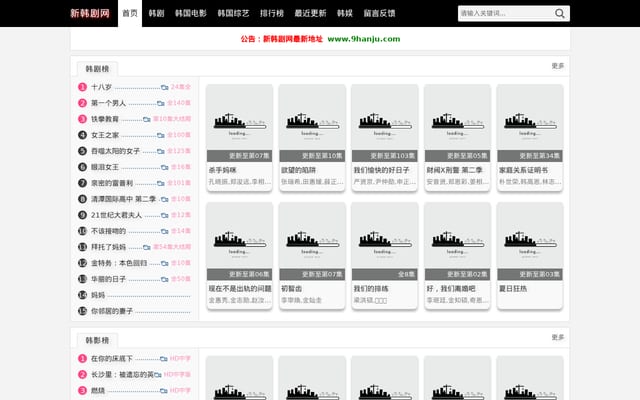This screenshot has height=400, width=640.
Task: Go to the 首页 home tab
Action: point(130,13)
